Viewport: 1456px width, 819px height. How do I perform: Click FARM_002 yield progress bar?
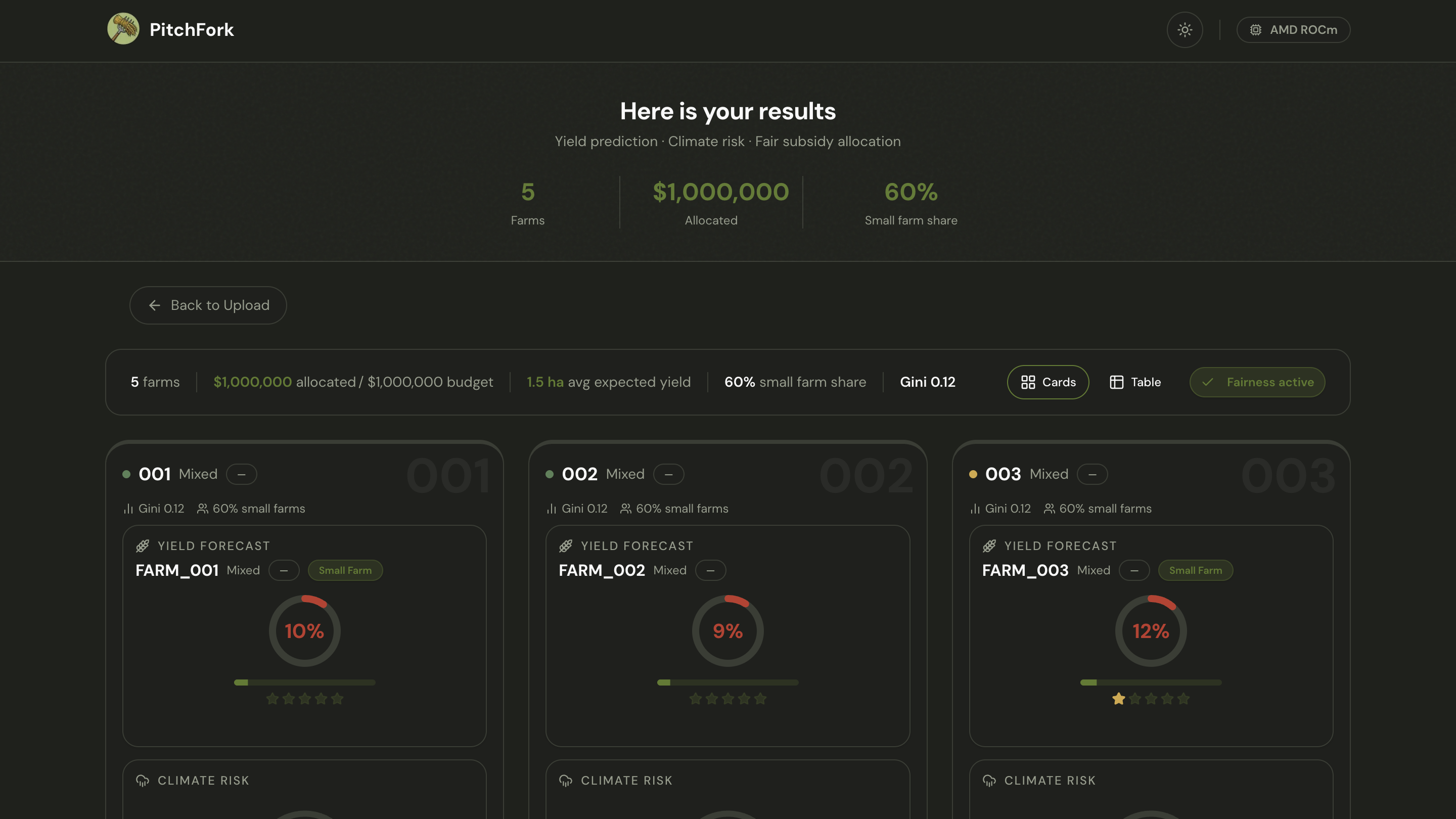[727, 682]
